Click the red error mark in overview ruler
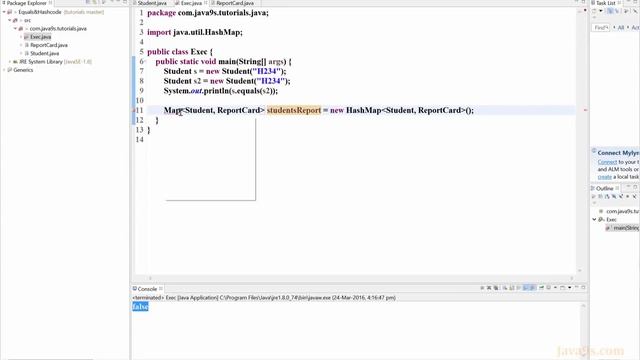The image size is (640, 360). (585, 110)
